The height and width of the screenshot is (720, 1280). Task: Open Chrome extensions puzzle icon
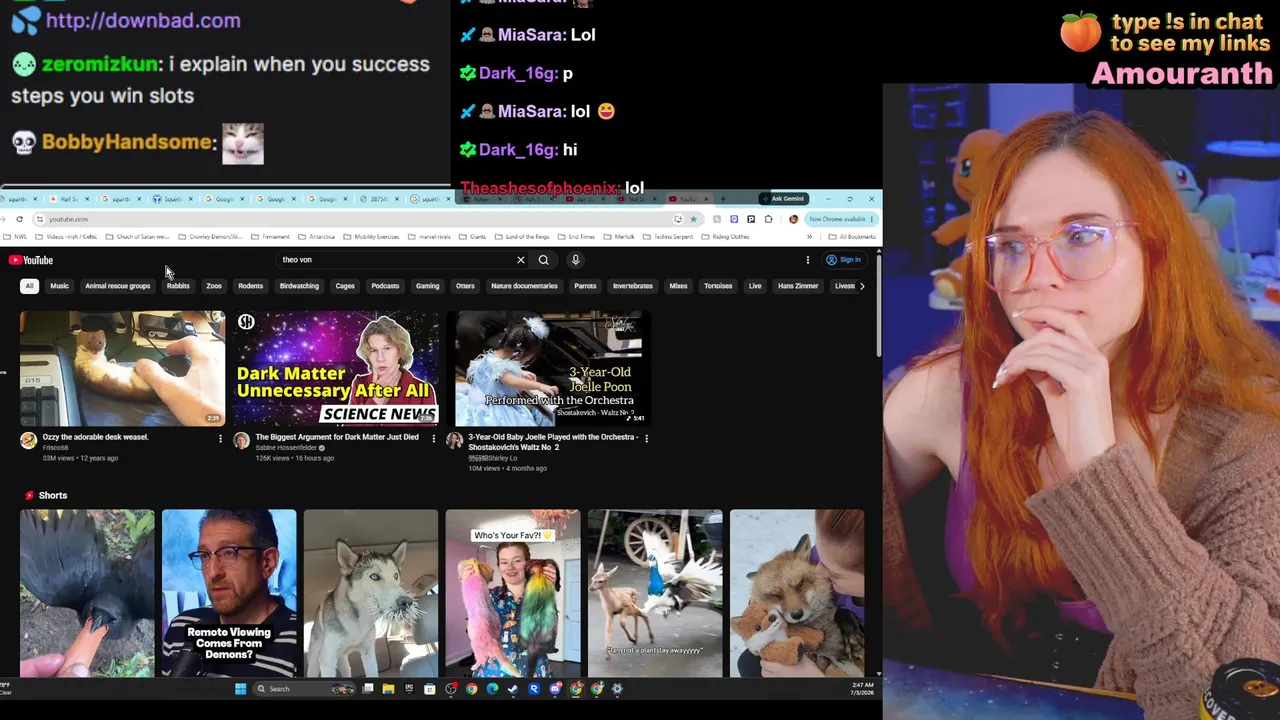coord(768,219)
